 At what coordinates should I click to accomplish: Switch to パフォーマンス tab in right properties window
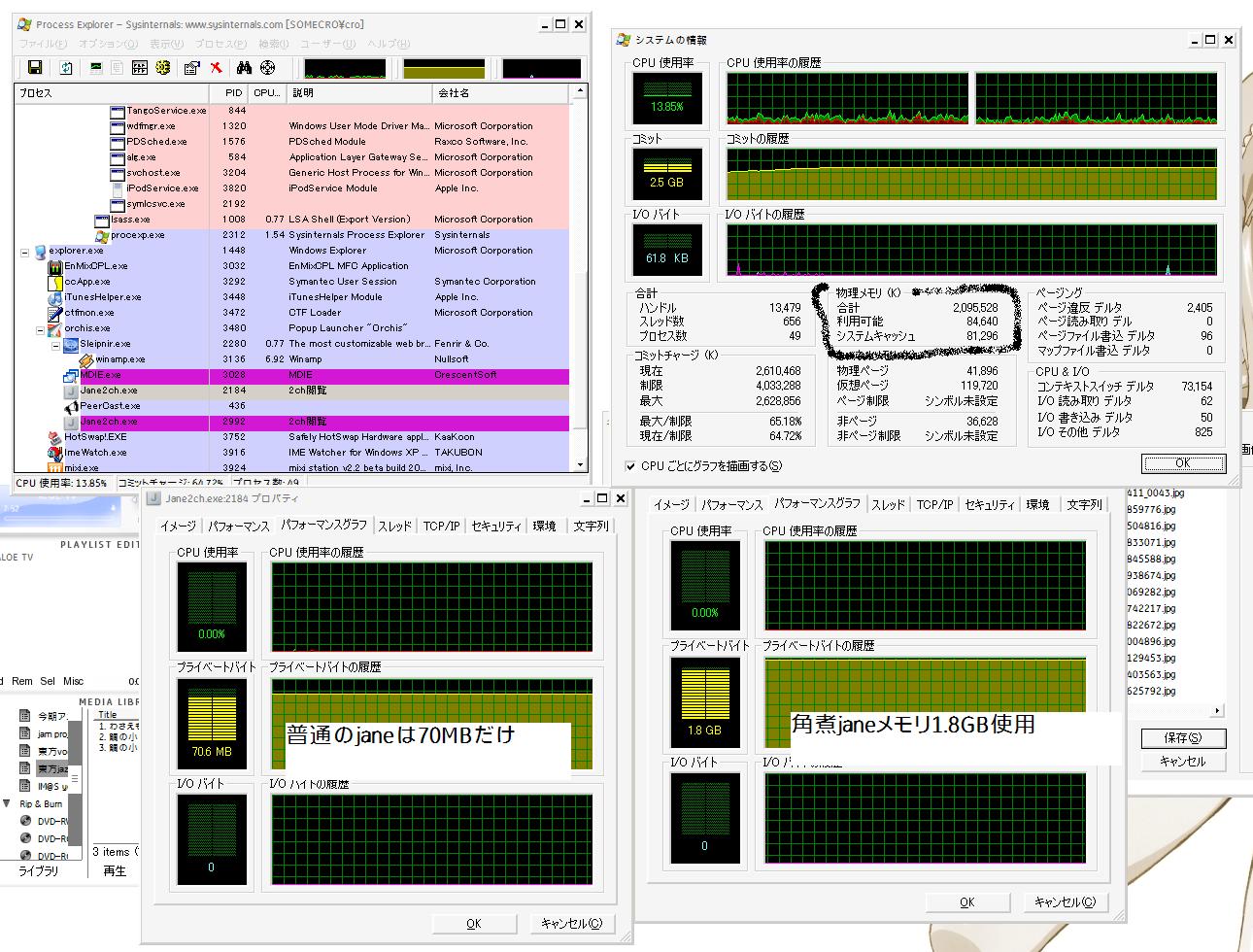click(732, 504)
